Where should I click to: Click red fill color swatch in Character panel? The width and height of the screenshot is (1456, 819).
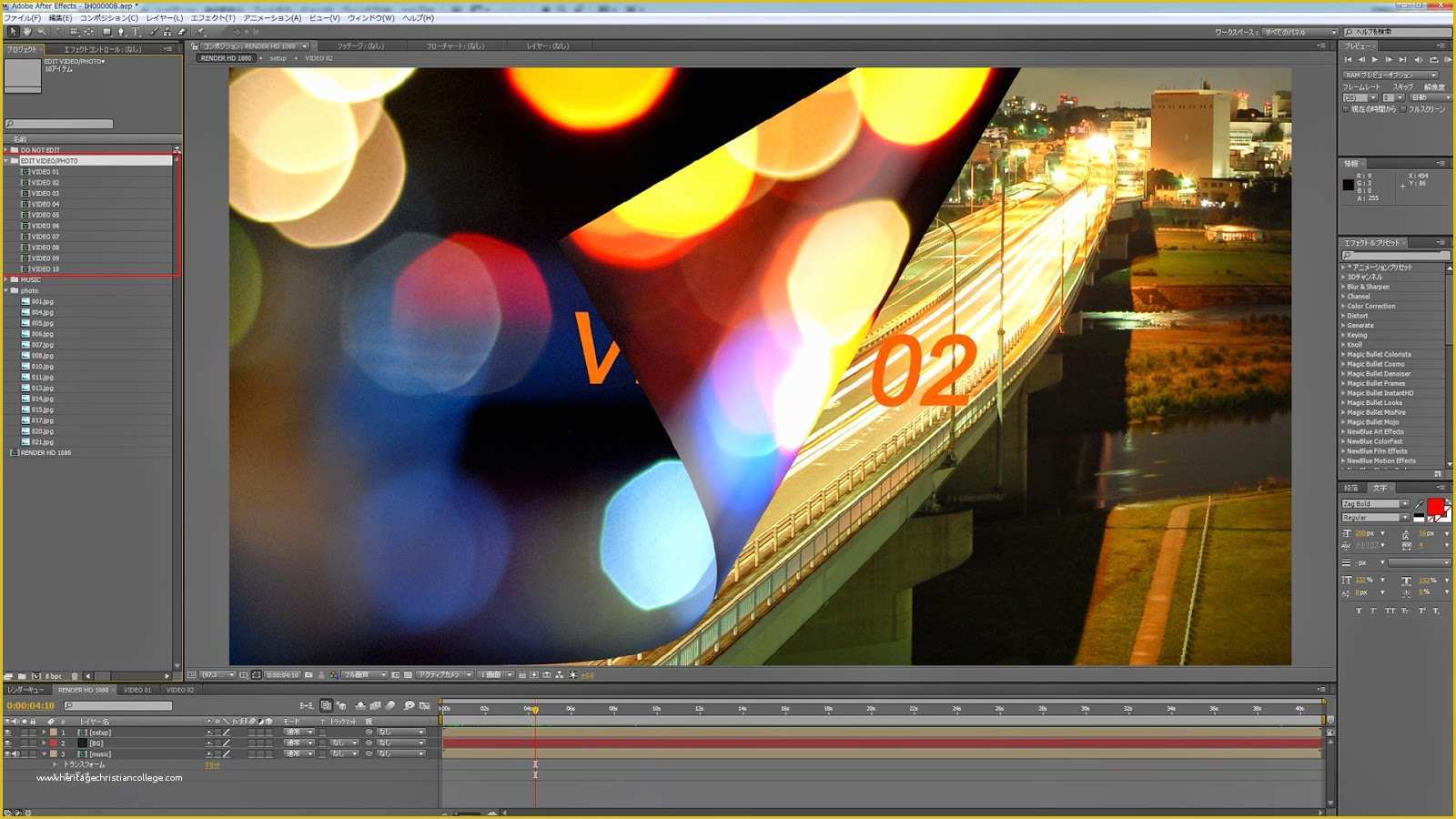(x=1436, y=507)
